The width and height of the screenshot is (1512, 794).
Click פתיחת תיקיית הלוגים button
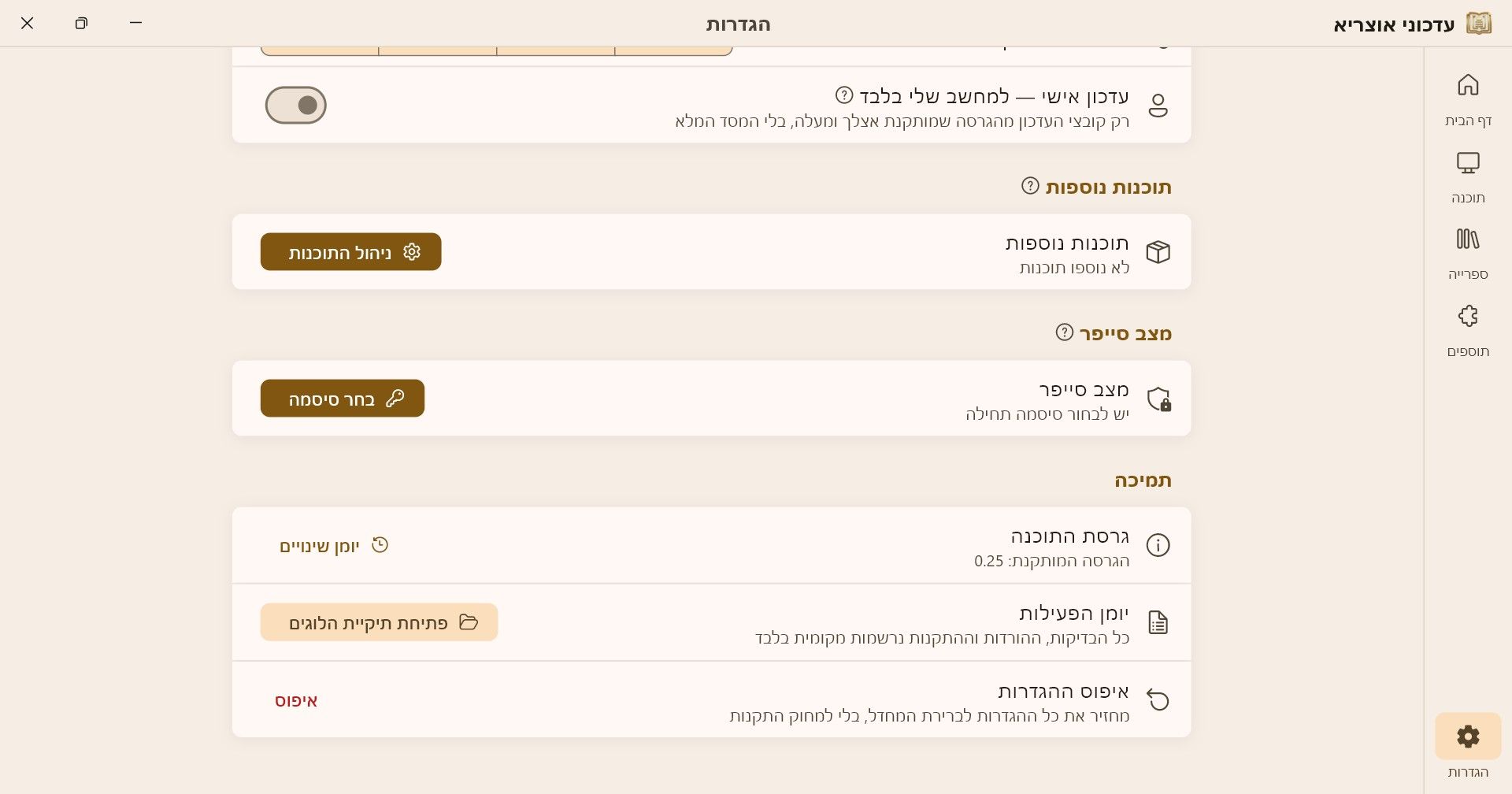coord(379,622)
